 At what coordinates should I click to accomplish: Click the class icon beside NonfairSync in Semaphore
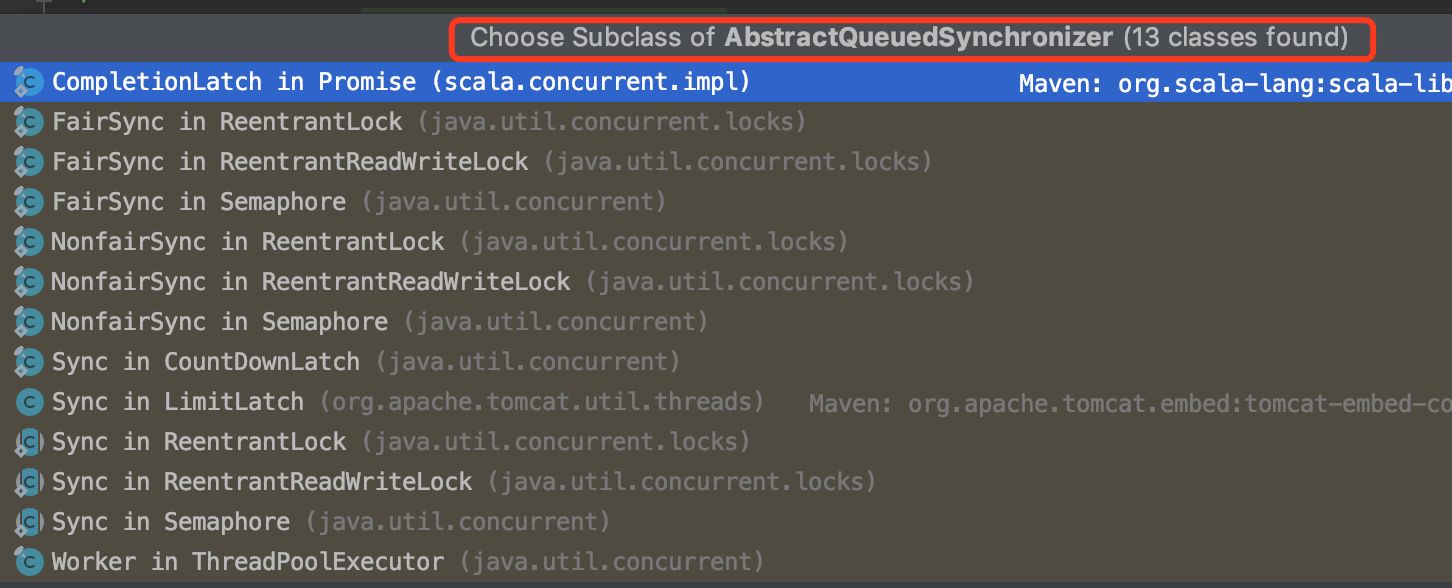[27, 321]
